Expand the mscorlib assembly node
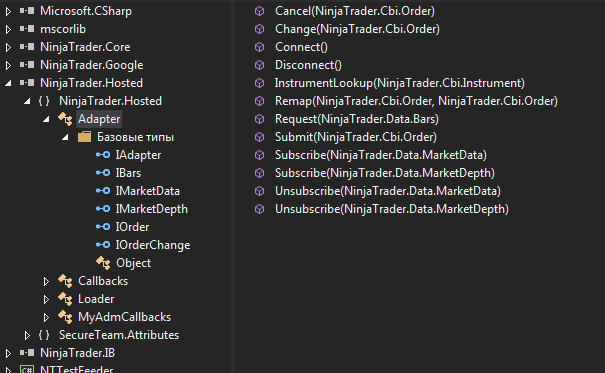 (8, 29)
